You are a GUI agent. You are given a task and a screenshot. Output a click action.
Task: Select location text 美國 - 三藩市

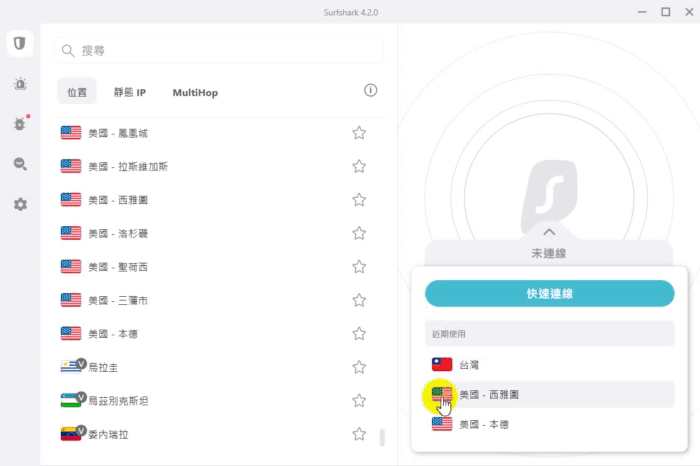[x=118, y=300]
